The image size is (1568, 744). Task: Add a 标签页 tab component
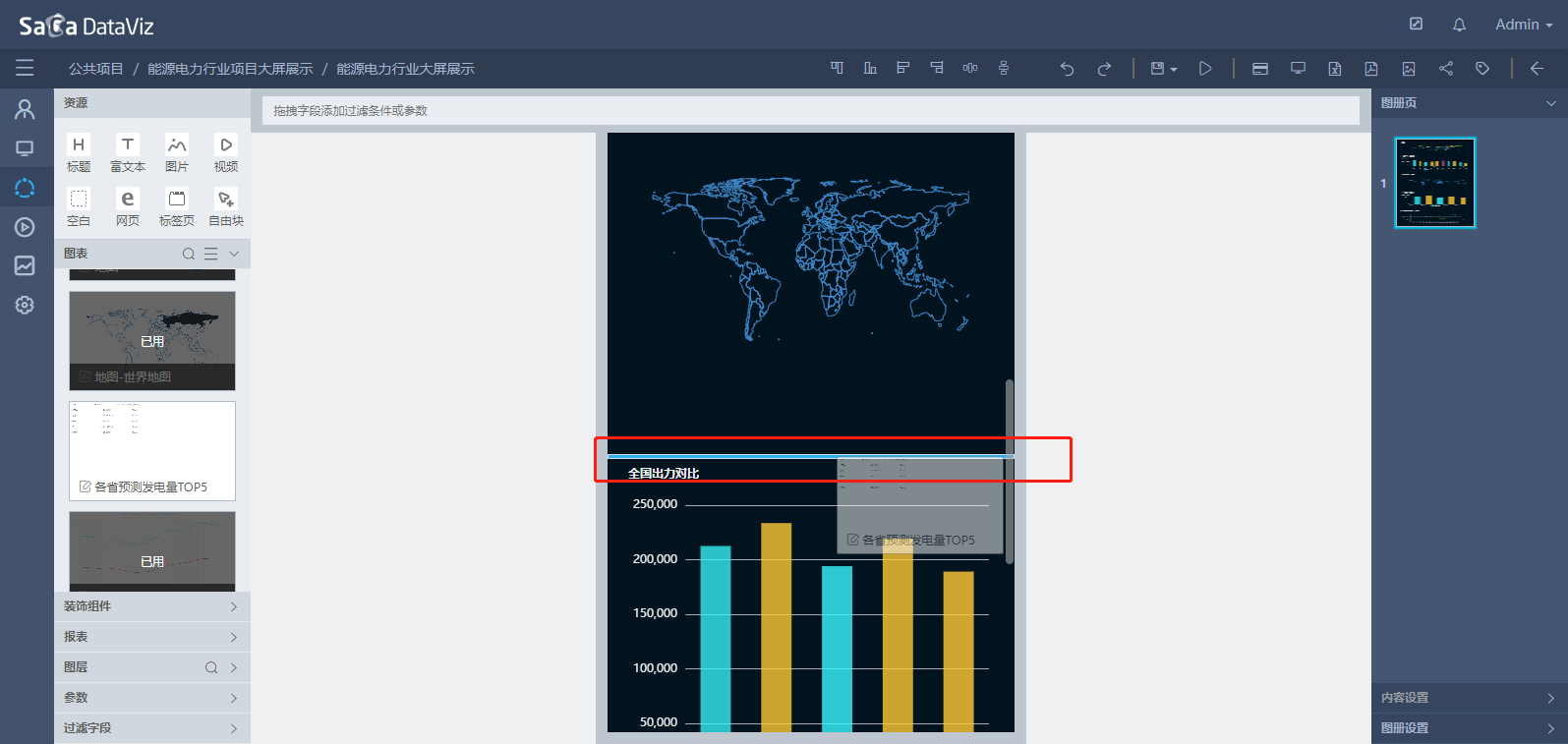coord(177,207)
